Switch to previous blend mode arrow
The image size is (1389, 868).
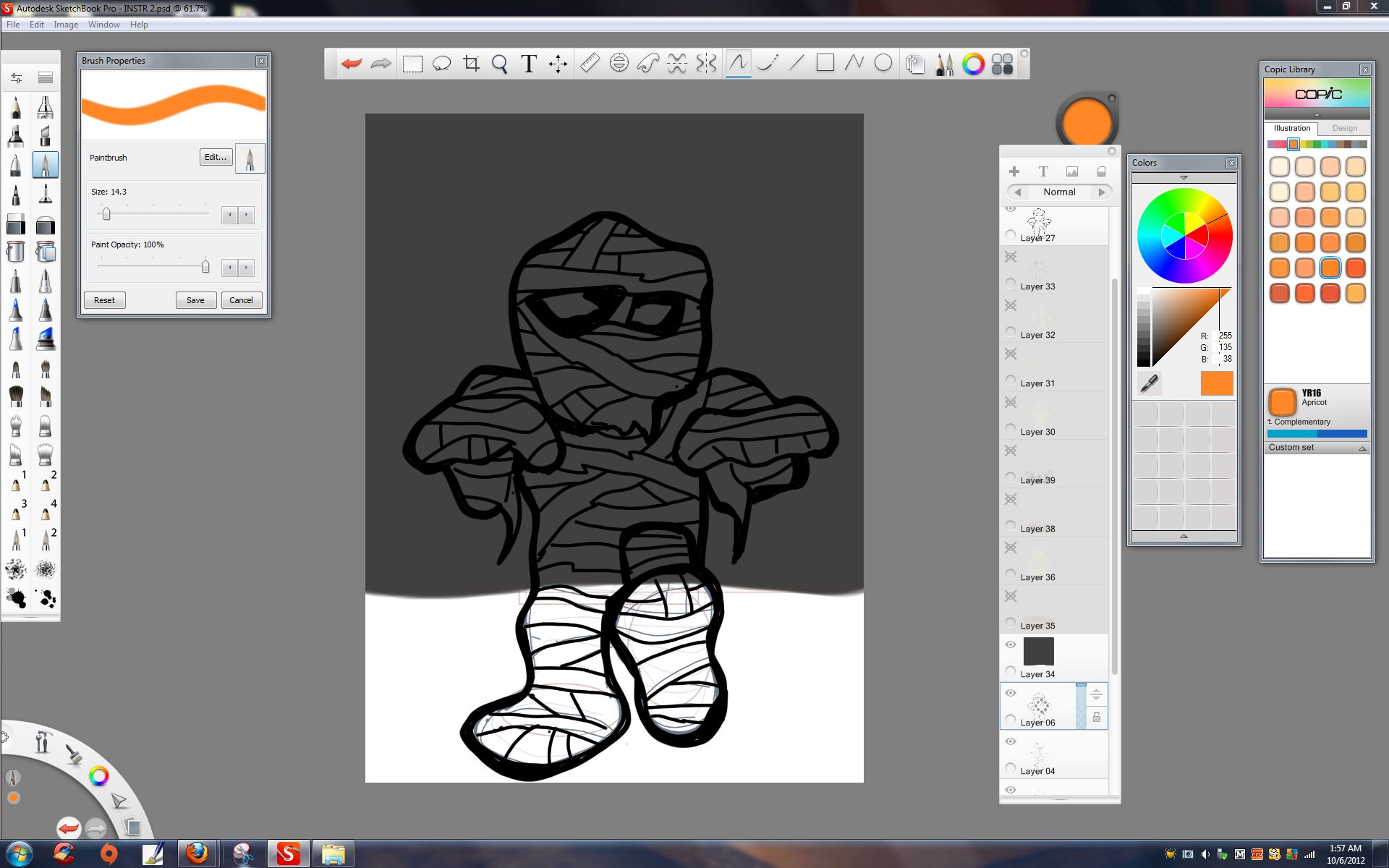[x=1018, y=192]
